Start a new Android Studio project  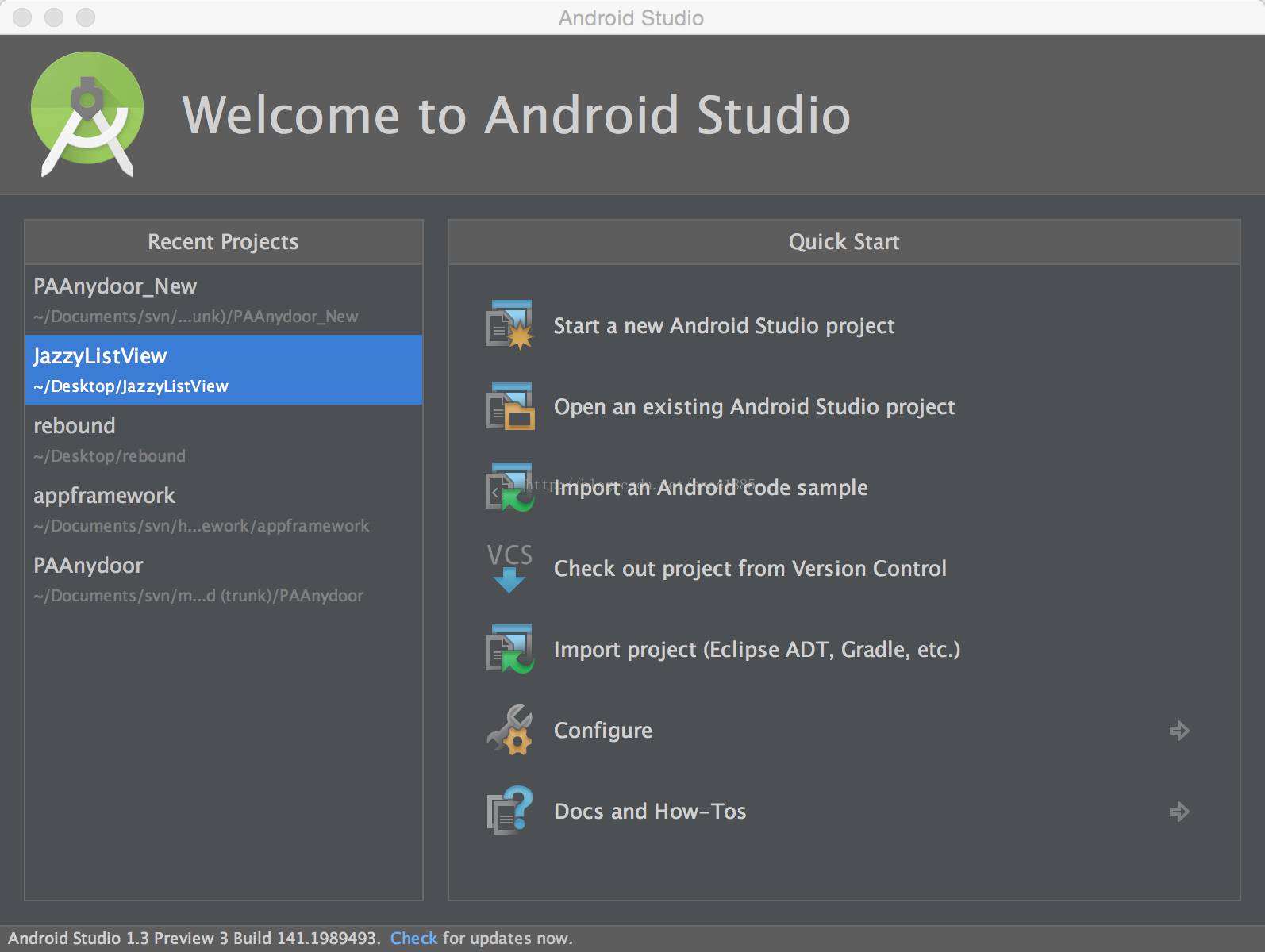(724, 326)
